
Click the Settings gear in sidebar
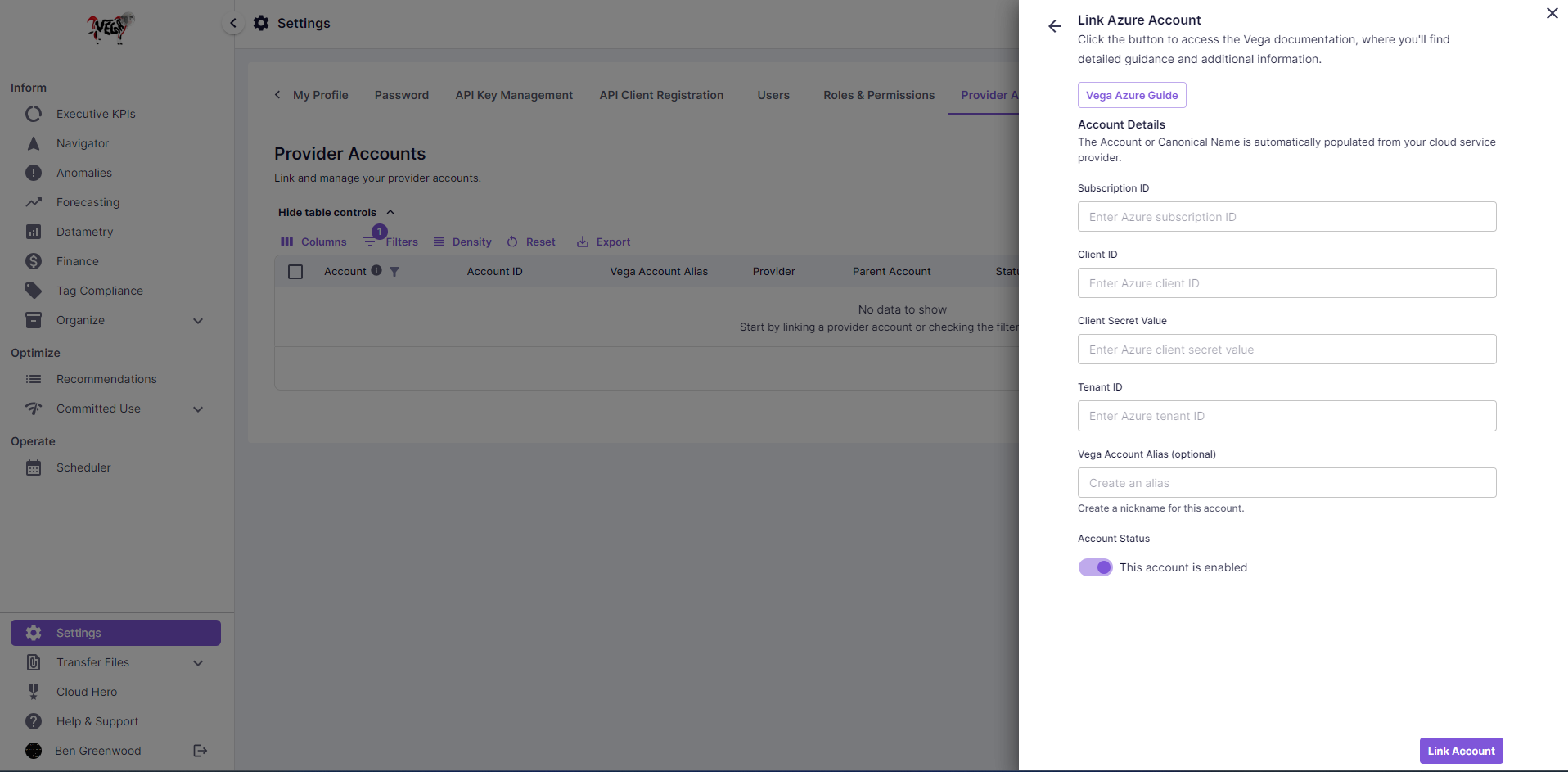point(34,633)
